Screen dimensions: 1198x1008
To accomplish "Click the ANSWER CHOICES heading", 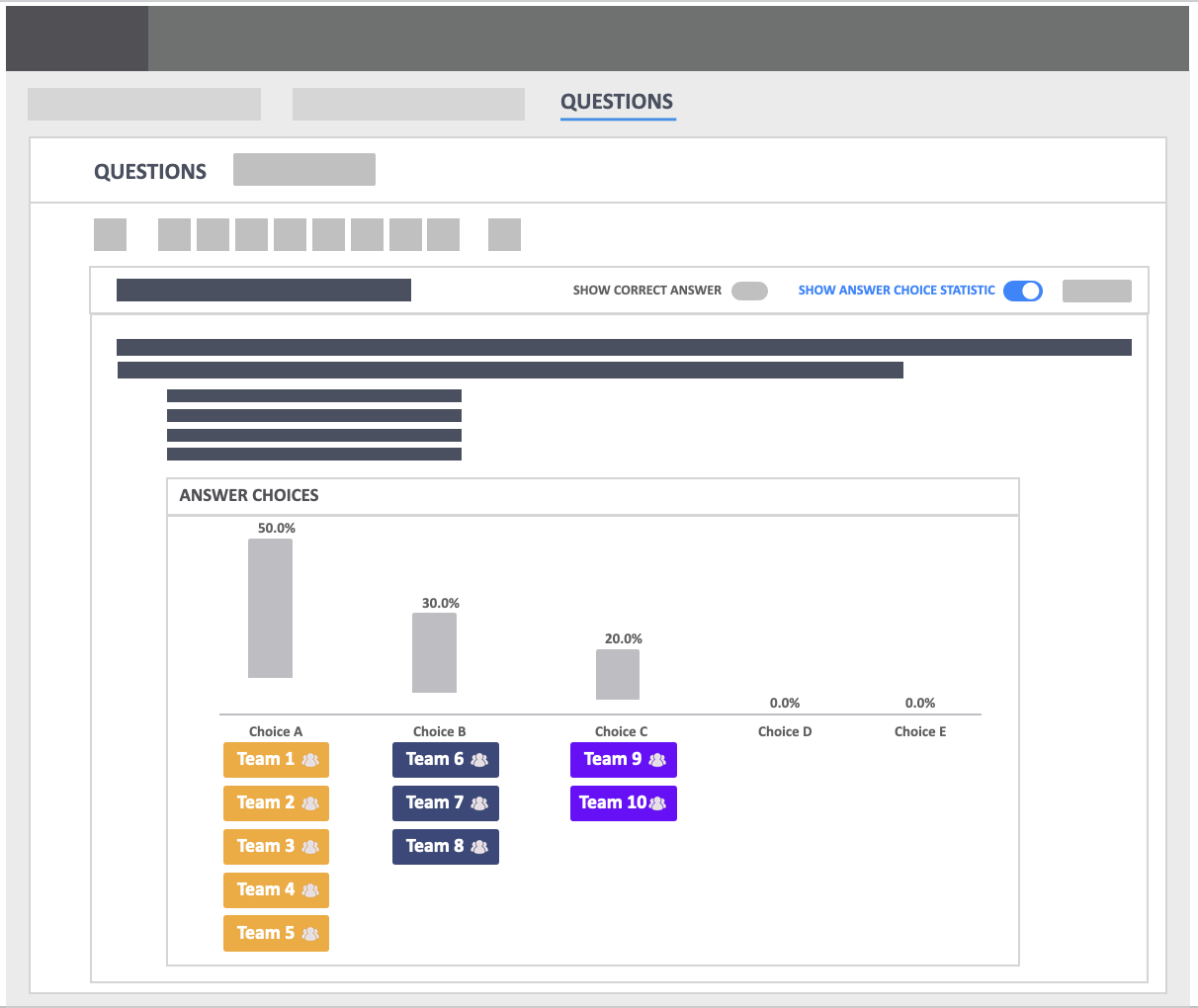I will (x=249, y=496).
